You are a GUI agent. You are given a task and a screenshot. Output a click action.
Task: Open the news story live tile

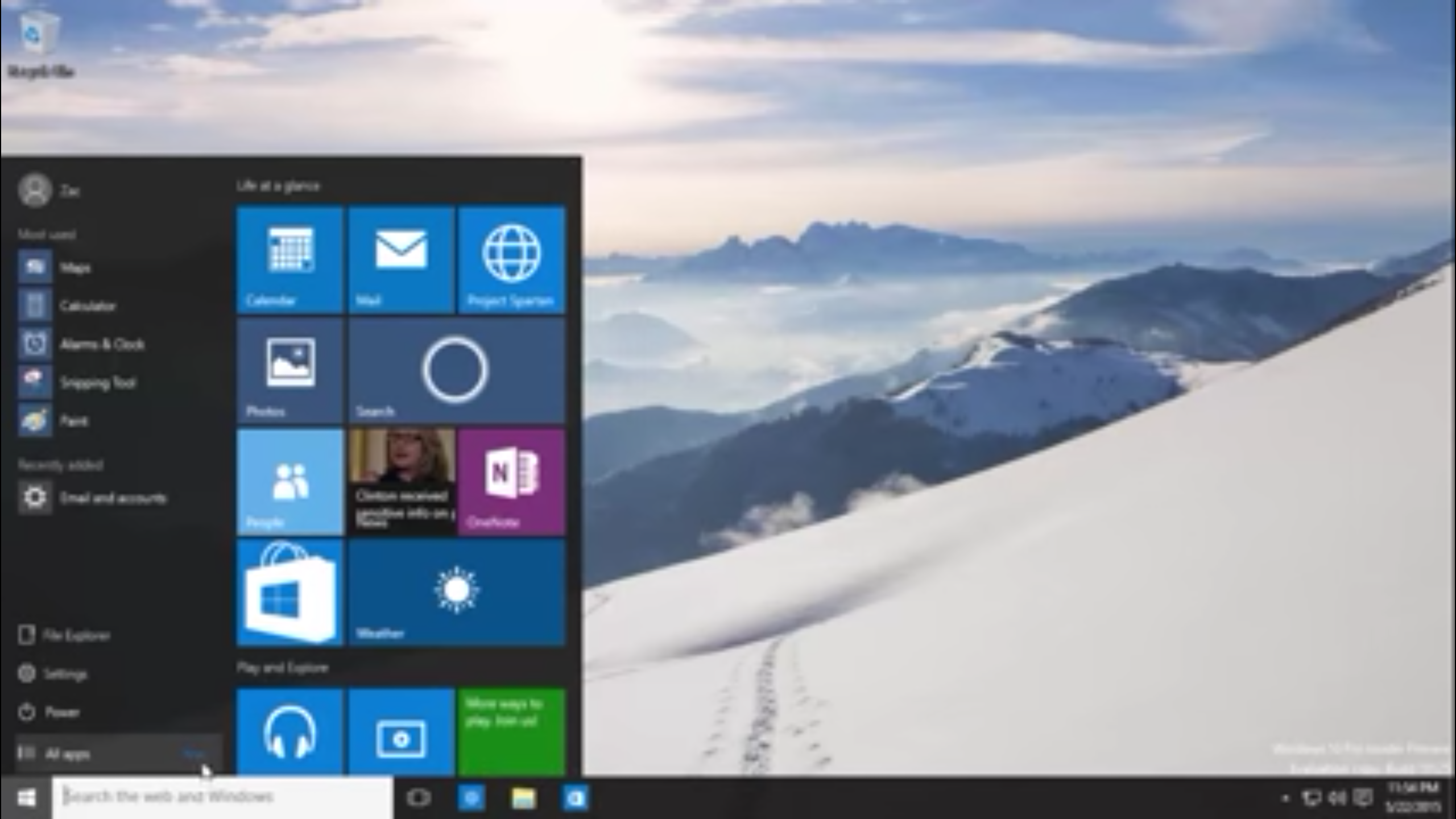pyautogui.click(x=401, y=482)
